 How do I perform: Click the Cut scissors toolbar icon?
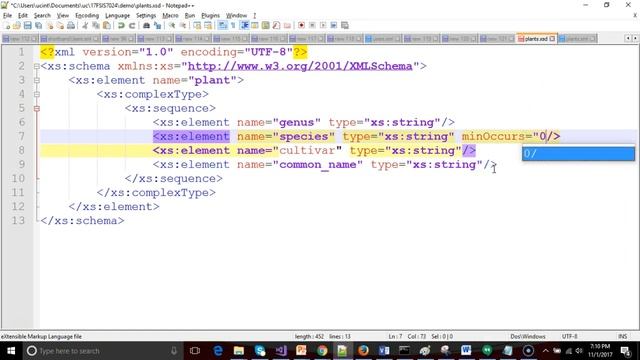pyautogui.click(x=85, y=25)
